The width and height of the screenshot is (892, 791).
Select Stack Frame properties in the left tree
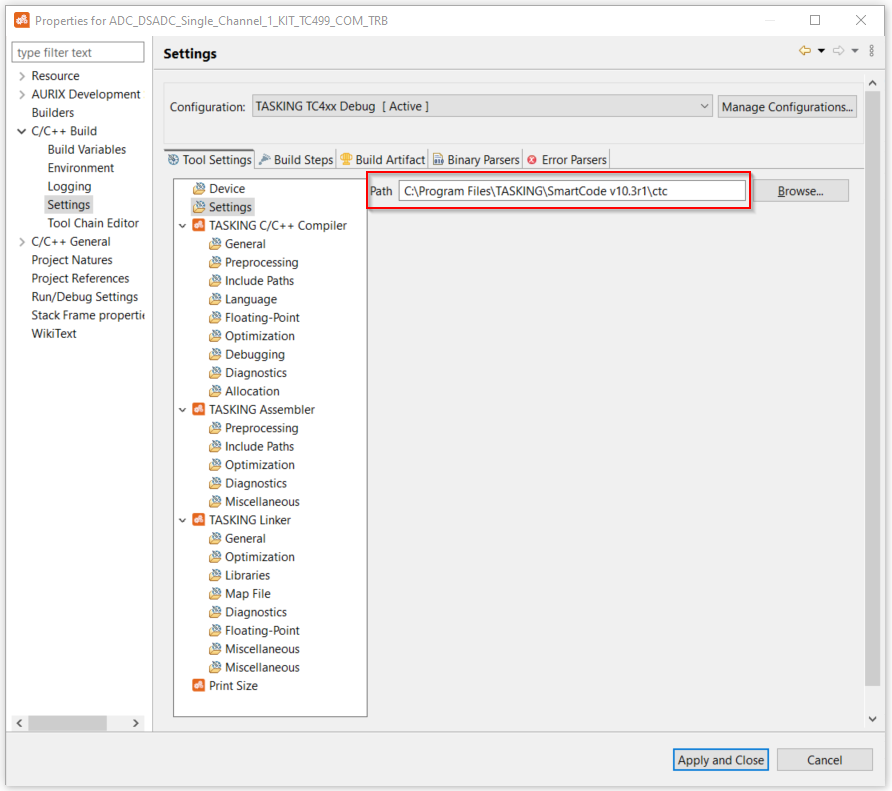point(88,315)
